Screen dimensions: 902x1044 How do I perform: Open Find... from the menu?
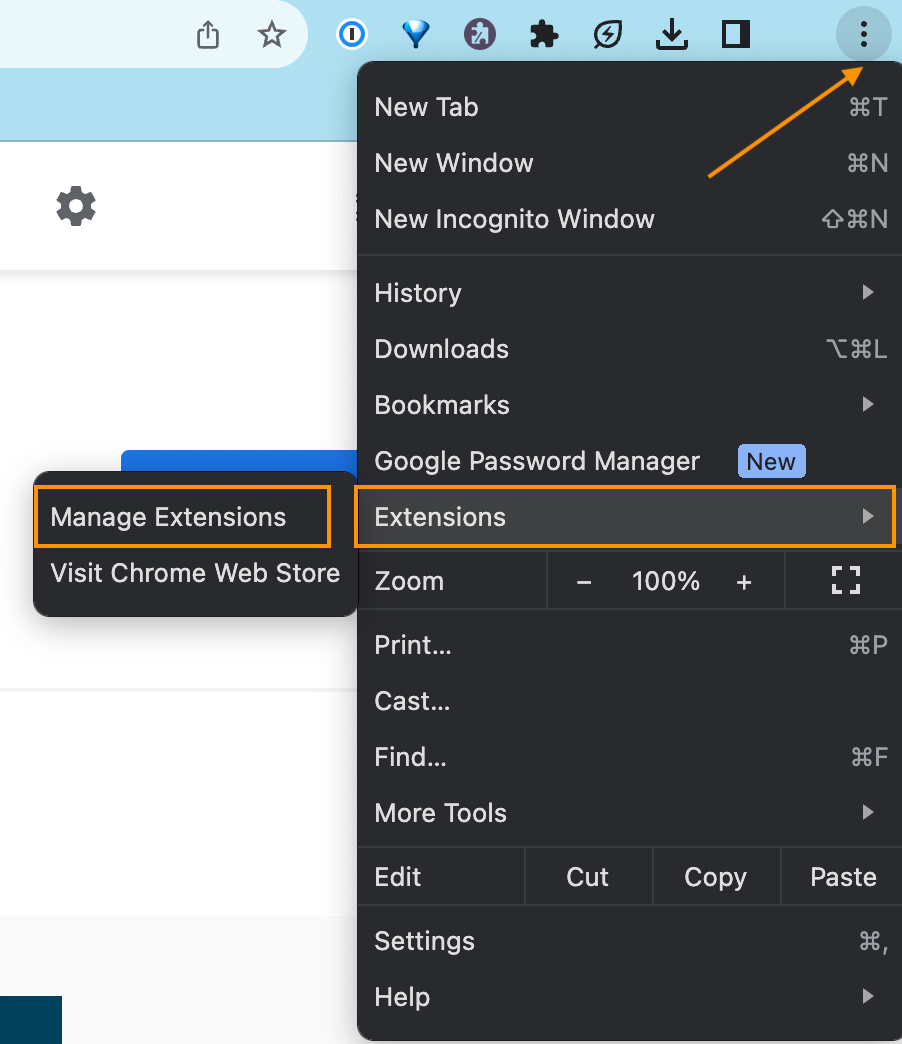pos(630,757)
